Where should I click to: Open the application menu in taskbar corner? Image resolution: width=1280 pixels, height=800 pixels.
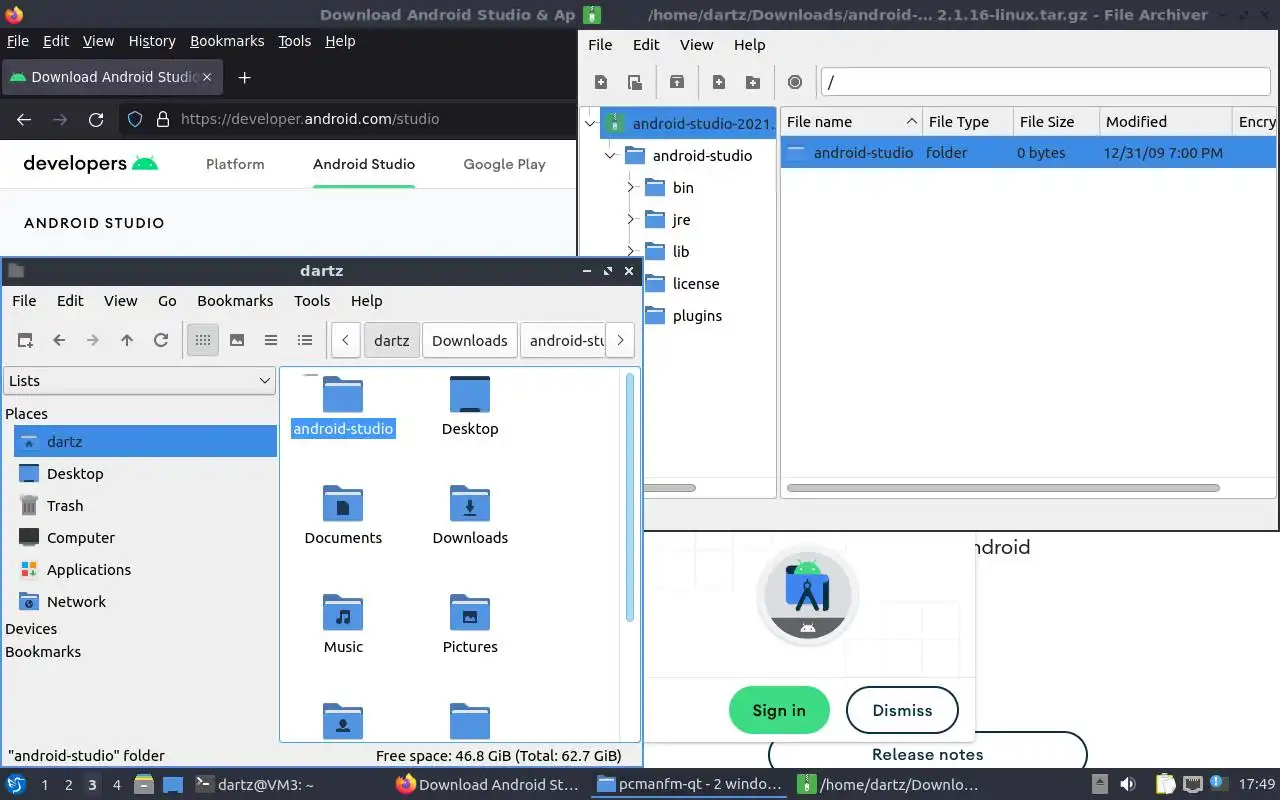16,784
